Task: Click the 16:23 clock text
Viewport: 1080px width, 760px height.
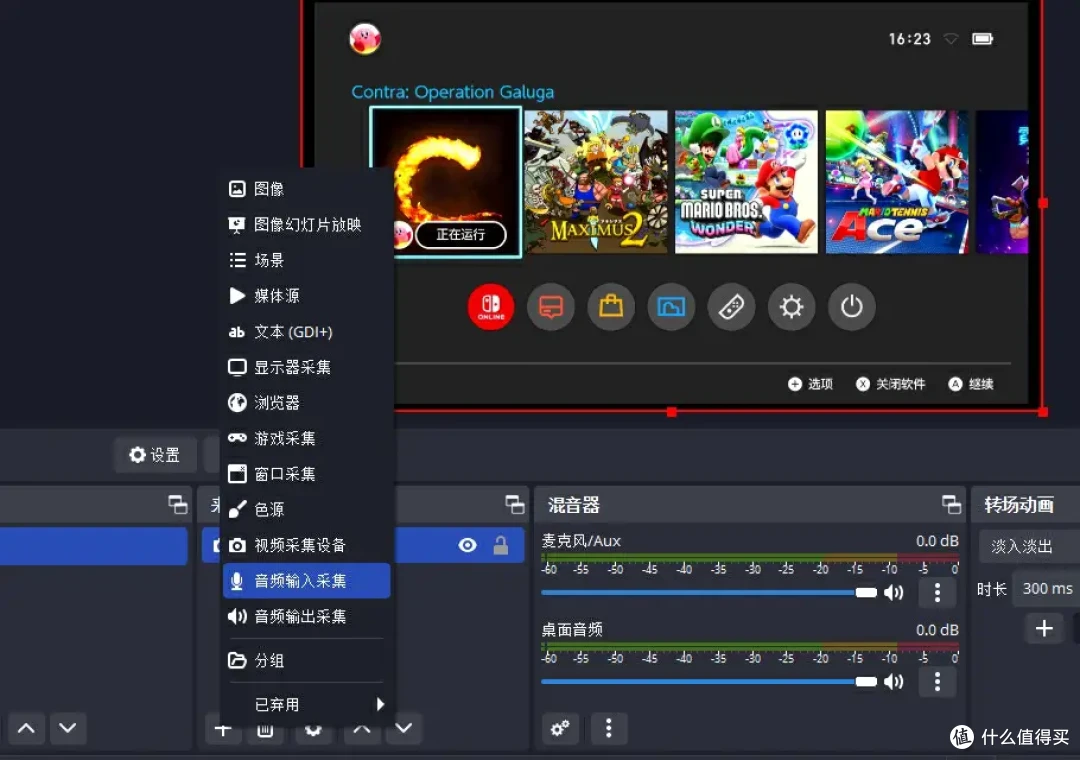Action: 909,39
